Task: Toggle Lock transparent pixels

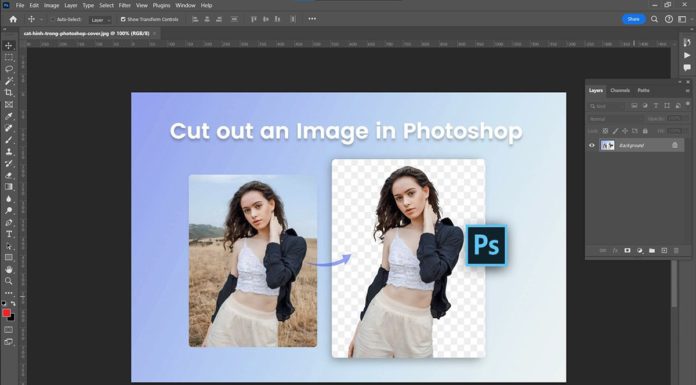Action: point(605,131)
